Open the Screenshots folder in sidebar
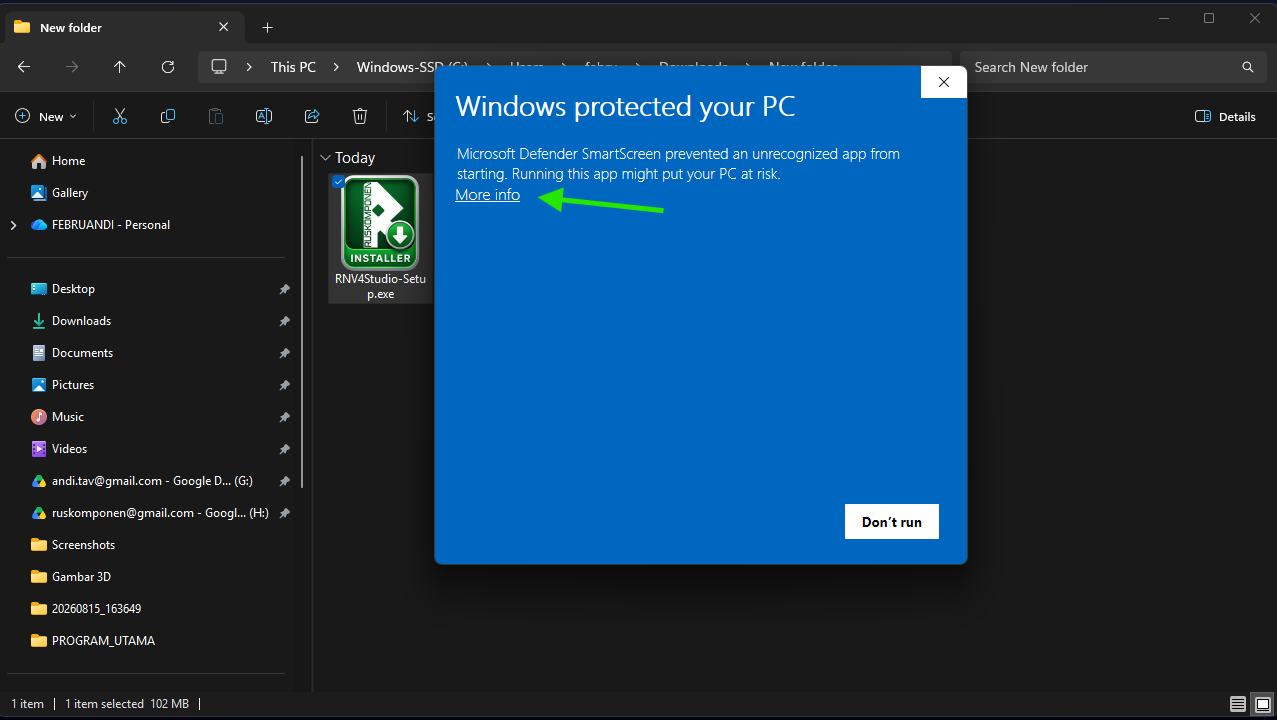This screenshot has width=1277, height=720. click(x=83, y=545)
